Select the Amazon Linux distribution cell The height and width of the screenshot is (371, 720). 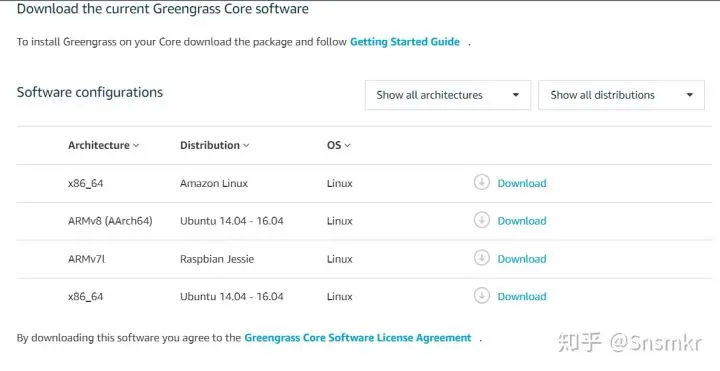click(214, 183)
